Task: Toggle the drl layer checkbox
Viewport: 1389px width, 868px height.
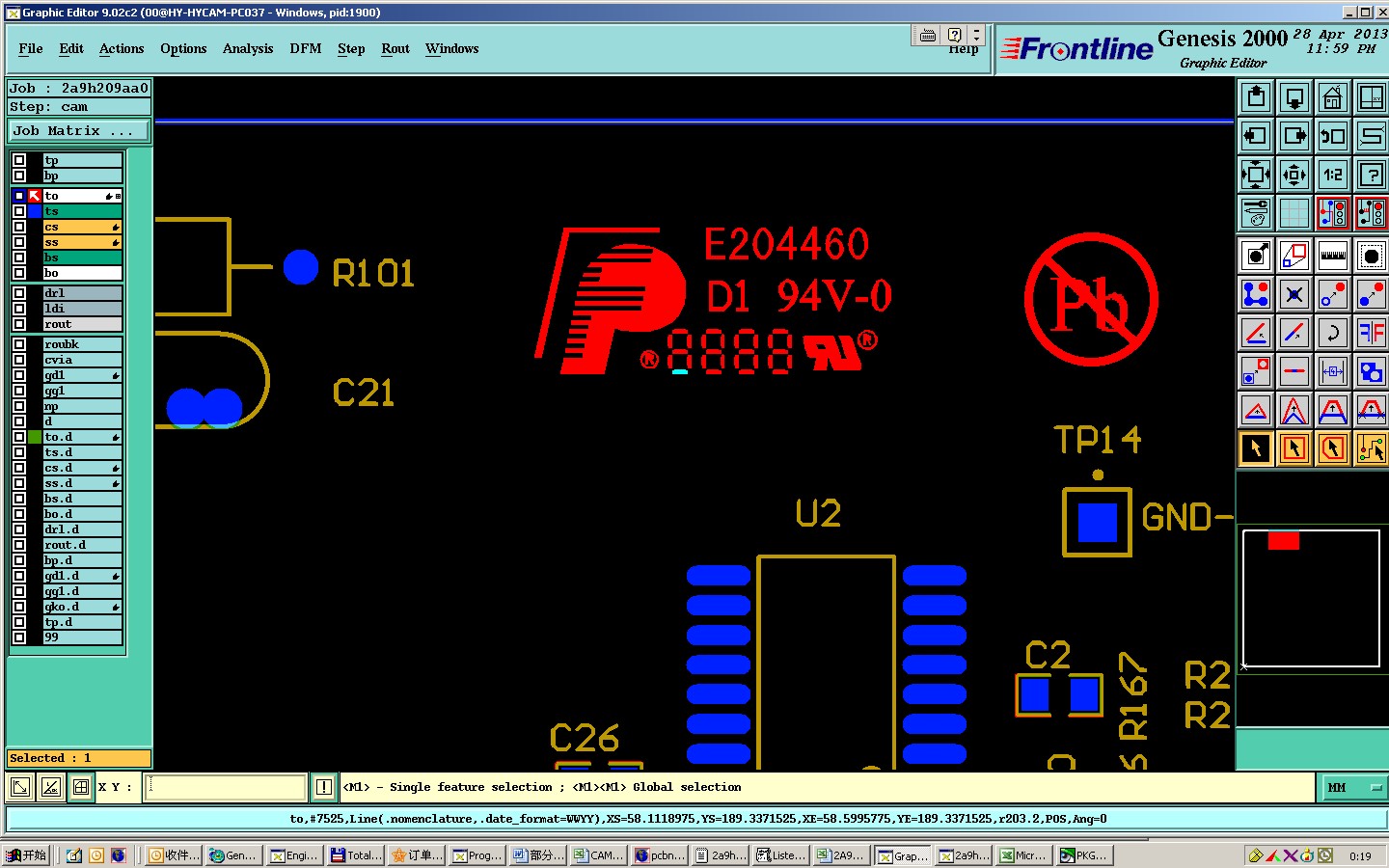Action: (x=19, y=293)
